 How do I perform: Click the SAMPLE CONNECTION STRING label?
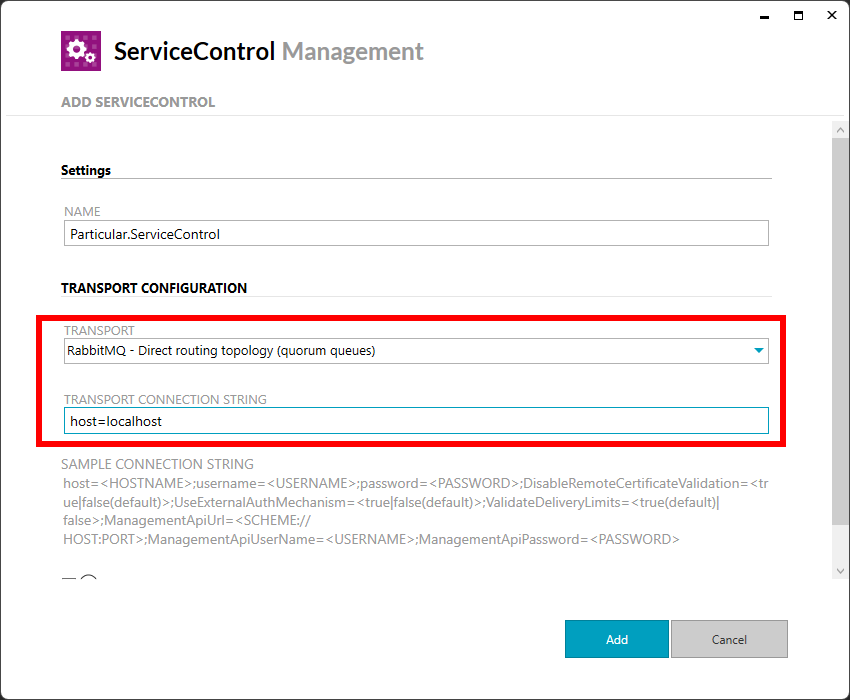coord(157,464)
